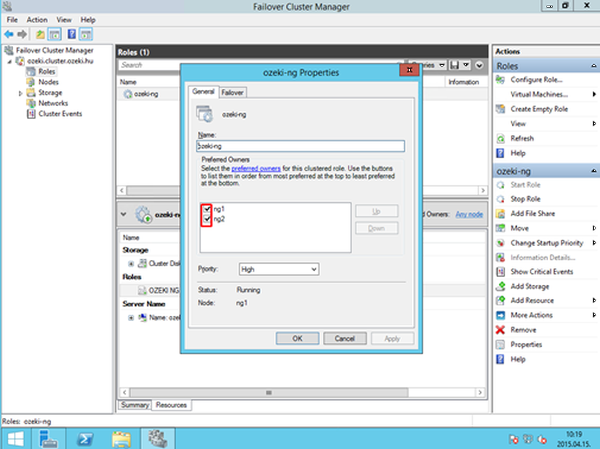Image resolution: width=600 pixels, height=449 pixels.
Task: Expand the Storage tree node
Action: tap(20, 93)
